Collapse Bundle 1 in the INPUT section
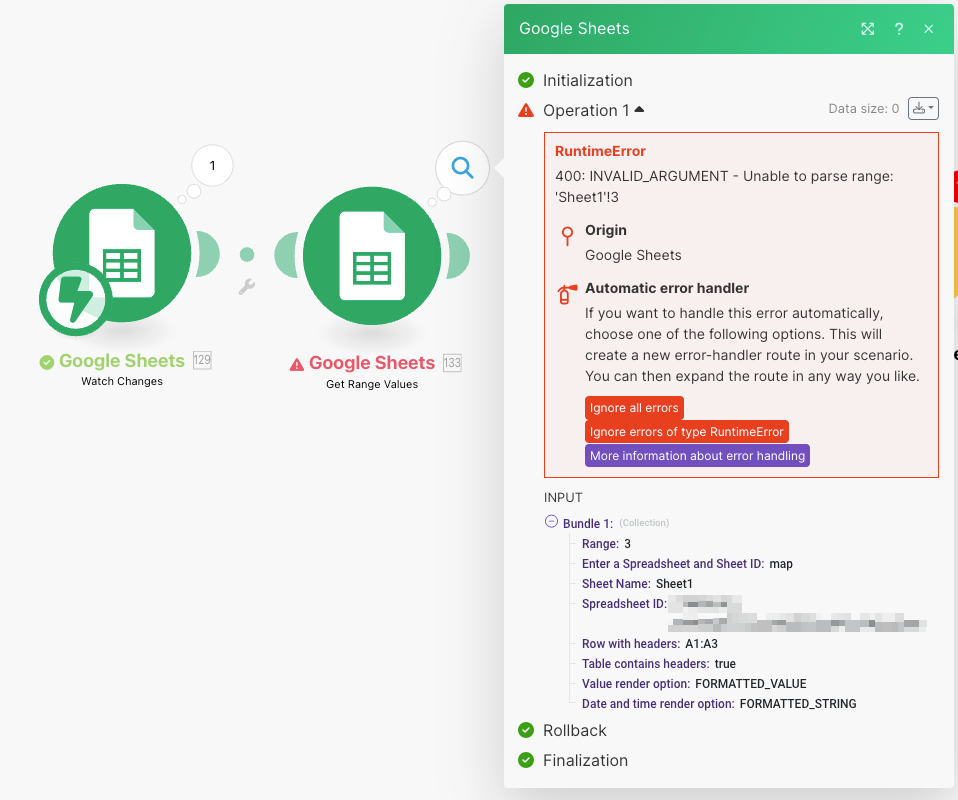The image size is (958, 800). coord(551,522)
